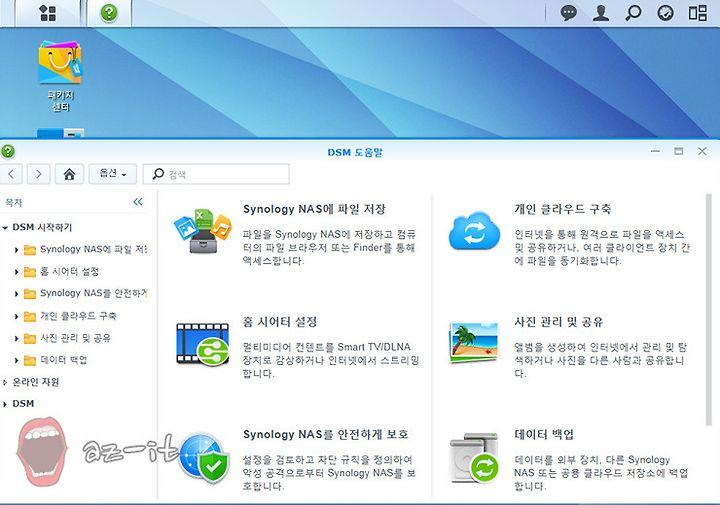Open the resource monitor gauge icon

coord(665,12)
